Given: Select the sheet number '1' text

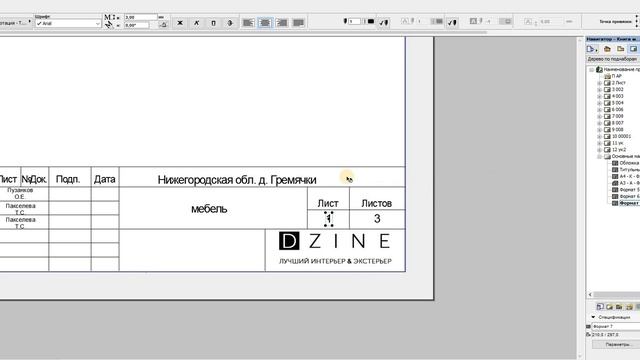Looking at the screenshot, I should pyautogui.click(x=329, y=219).
